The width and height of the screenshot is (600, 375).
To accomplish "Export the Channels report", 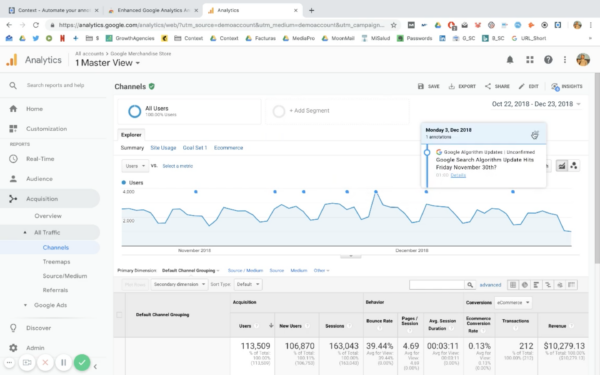I will [x=462, y=86].
